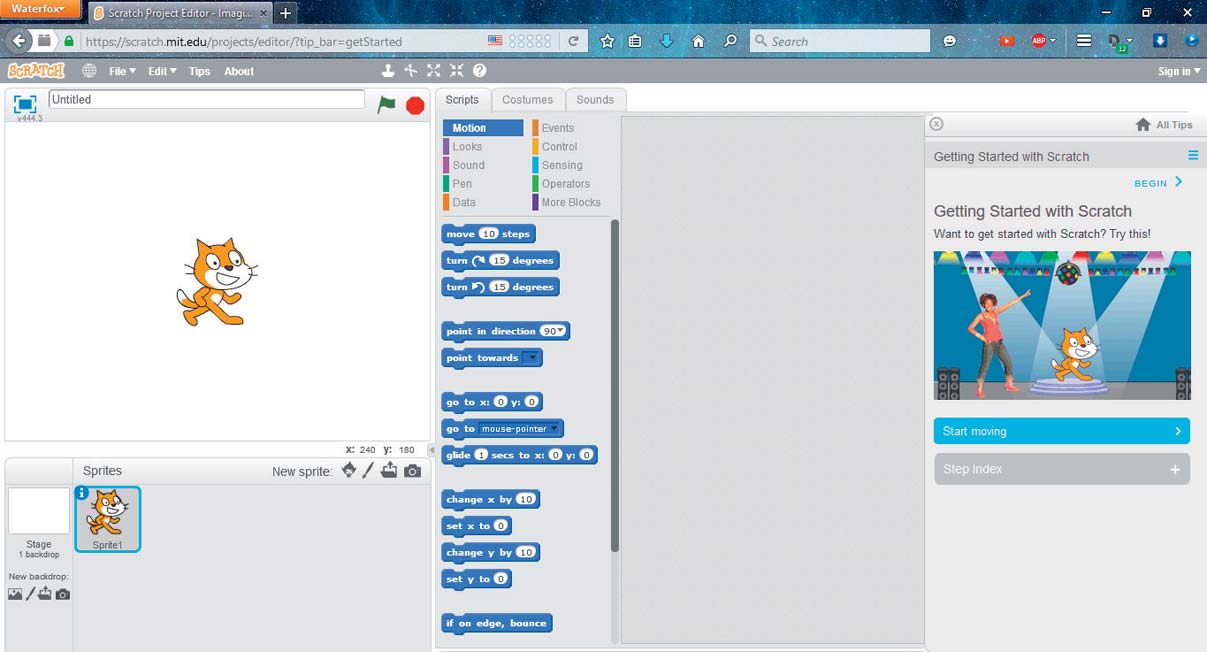This screenshot has width=1207, height=652.
Task: Click the if on edge, bounce block
Action: 496,623
